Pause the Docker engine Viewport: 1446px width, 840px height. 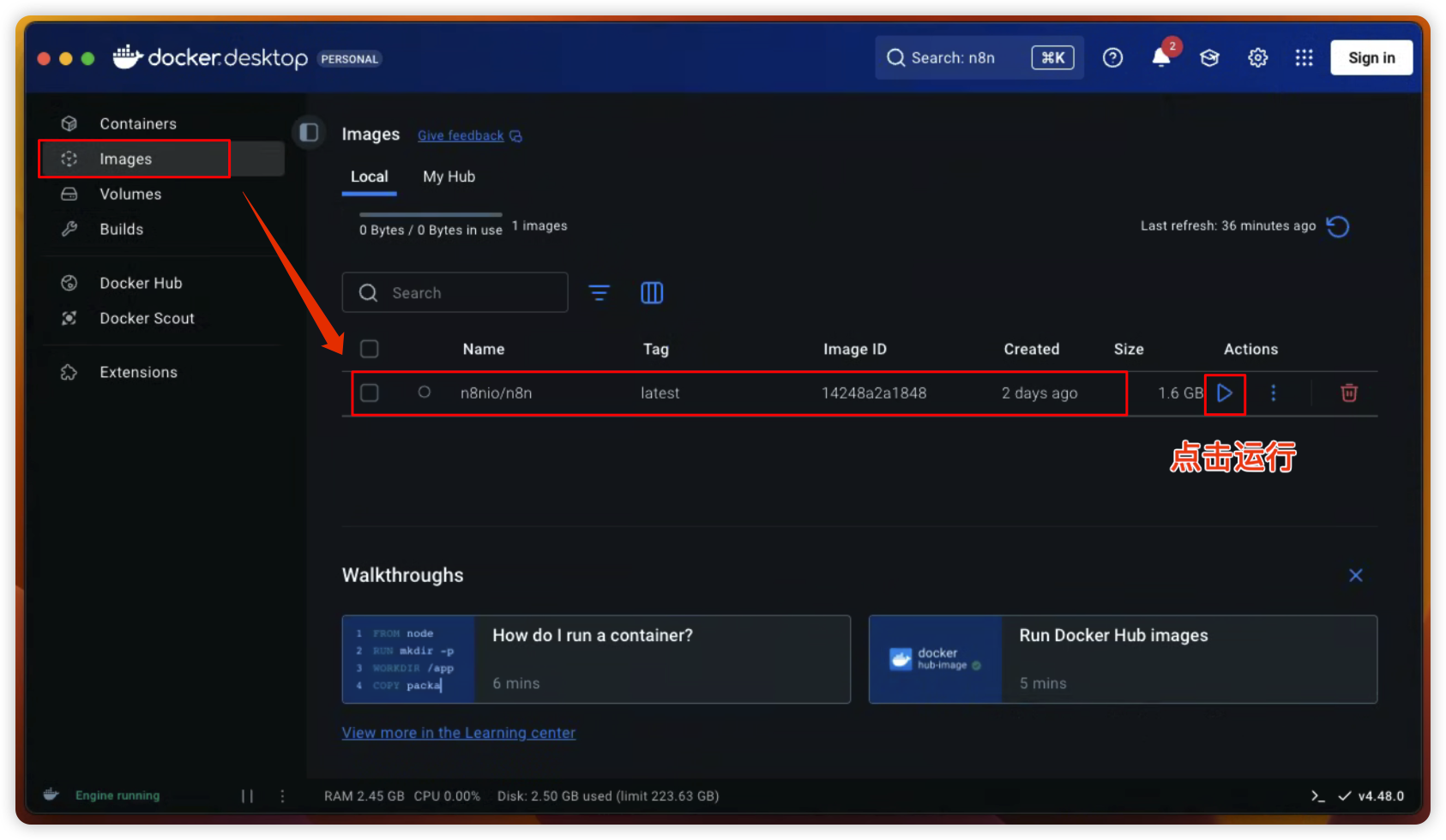(247, 795)
